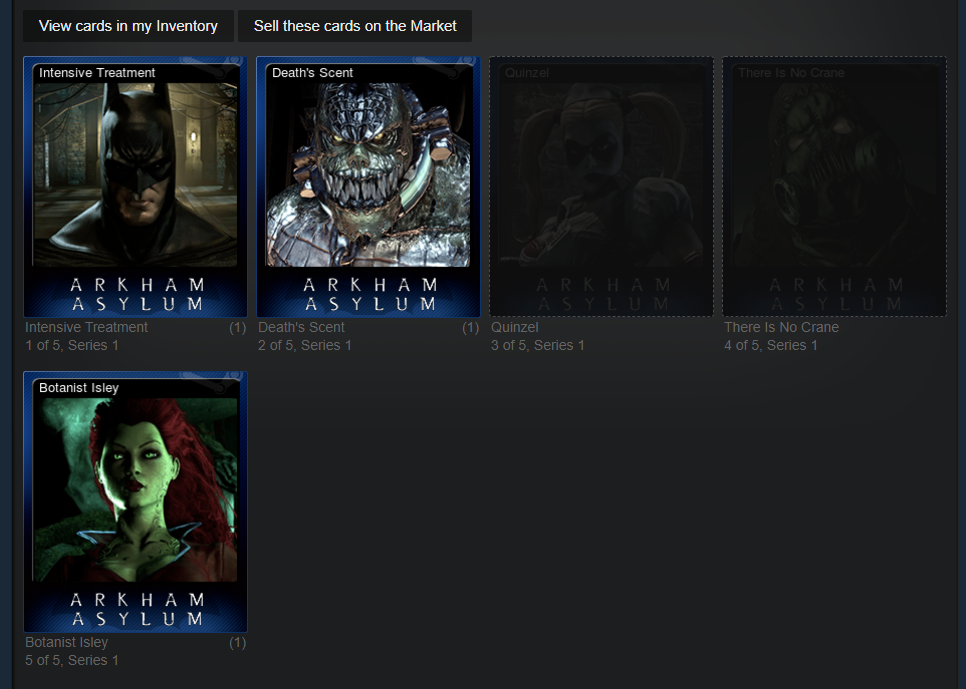This screenshot has width=966, height=689.
Task: Click the (1) count beside Botanist Isley
Action: point(237,642)
